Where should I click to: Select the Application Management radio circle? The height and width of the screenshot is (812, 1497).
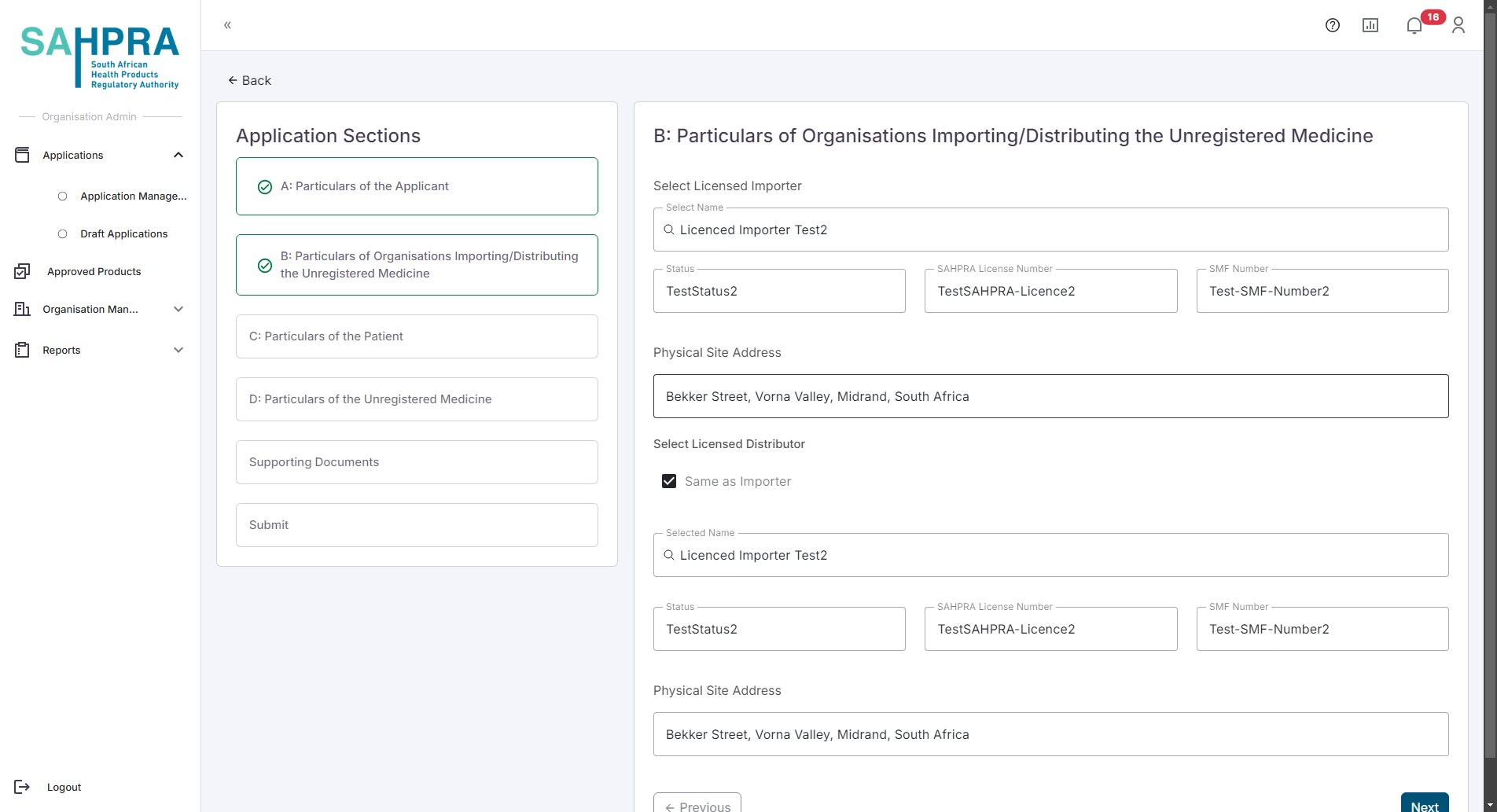point(63,196)
